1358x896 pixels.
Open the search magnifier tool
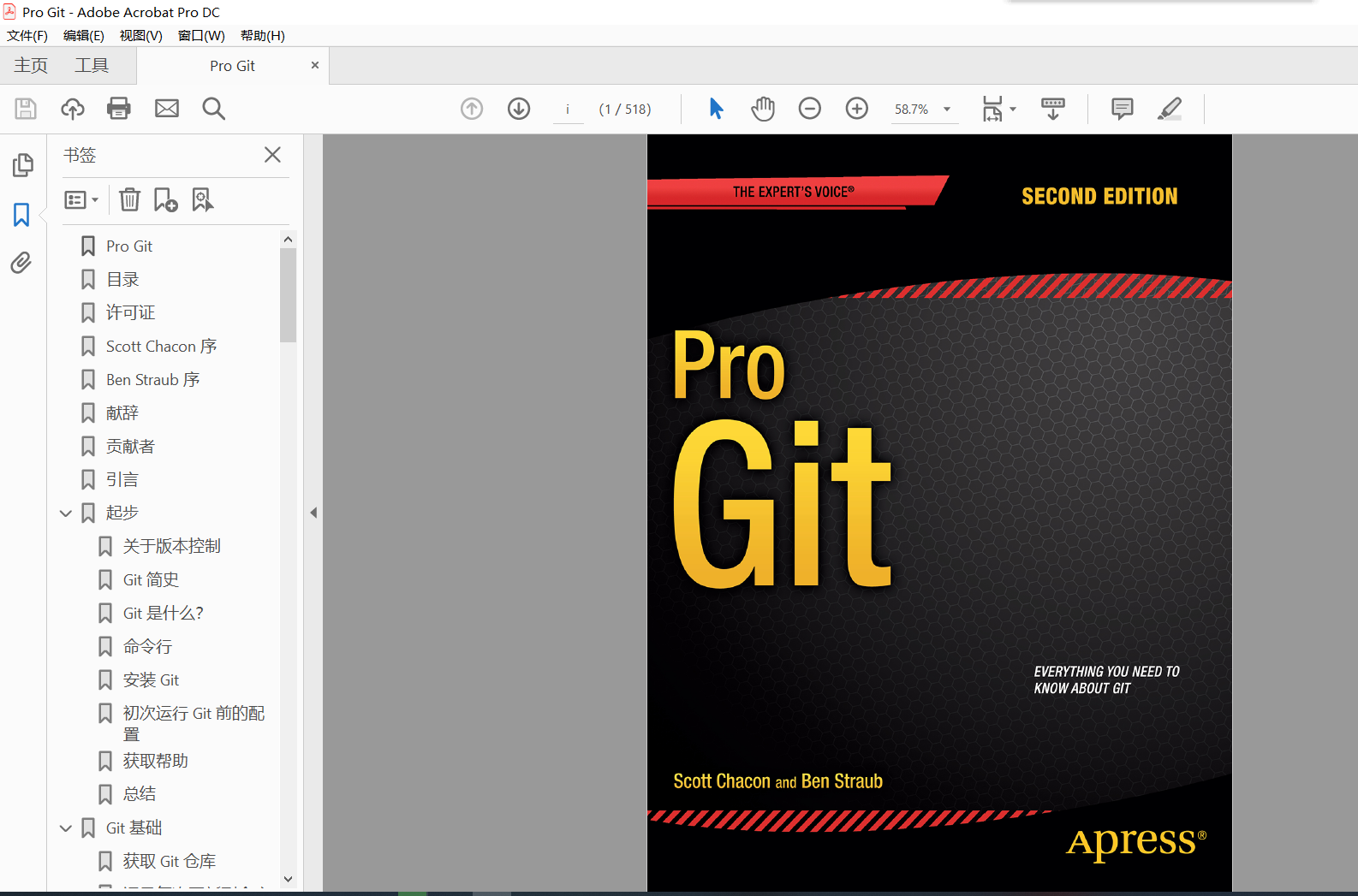click(x=214, y=109)
